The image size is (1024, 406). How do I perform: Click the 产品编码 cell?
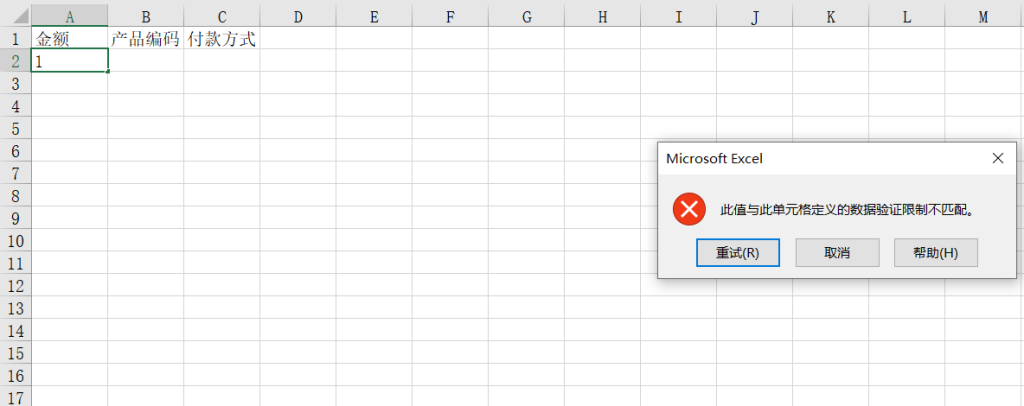click(x=146, y=39)
